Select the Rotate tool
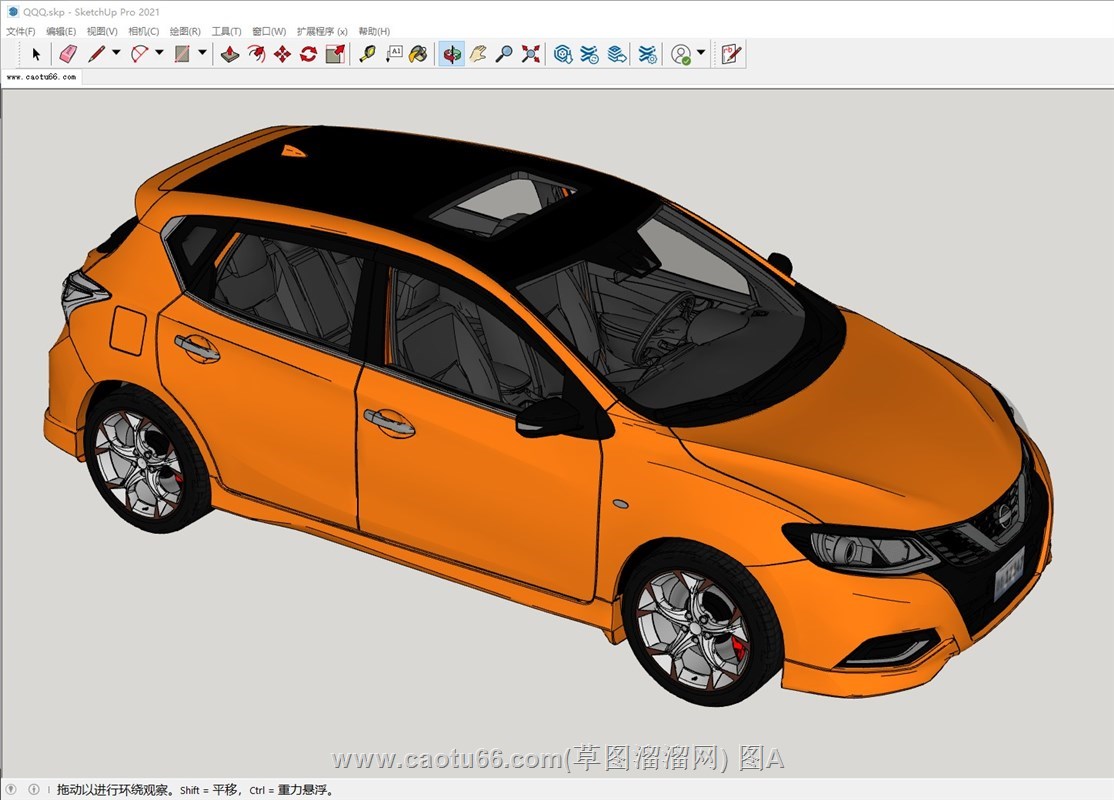The image size is (1114, 800). [308, 54]
